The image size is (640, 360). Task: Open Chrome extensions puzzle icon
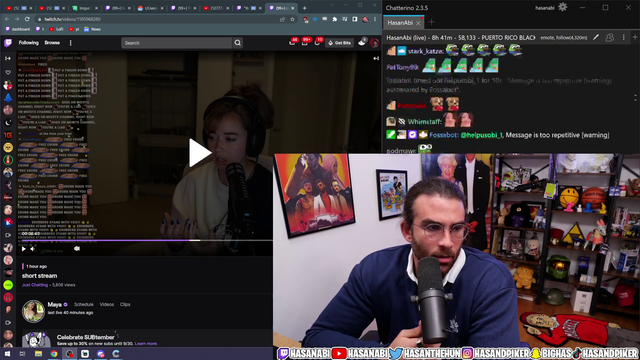click(335, 19)
